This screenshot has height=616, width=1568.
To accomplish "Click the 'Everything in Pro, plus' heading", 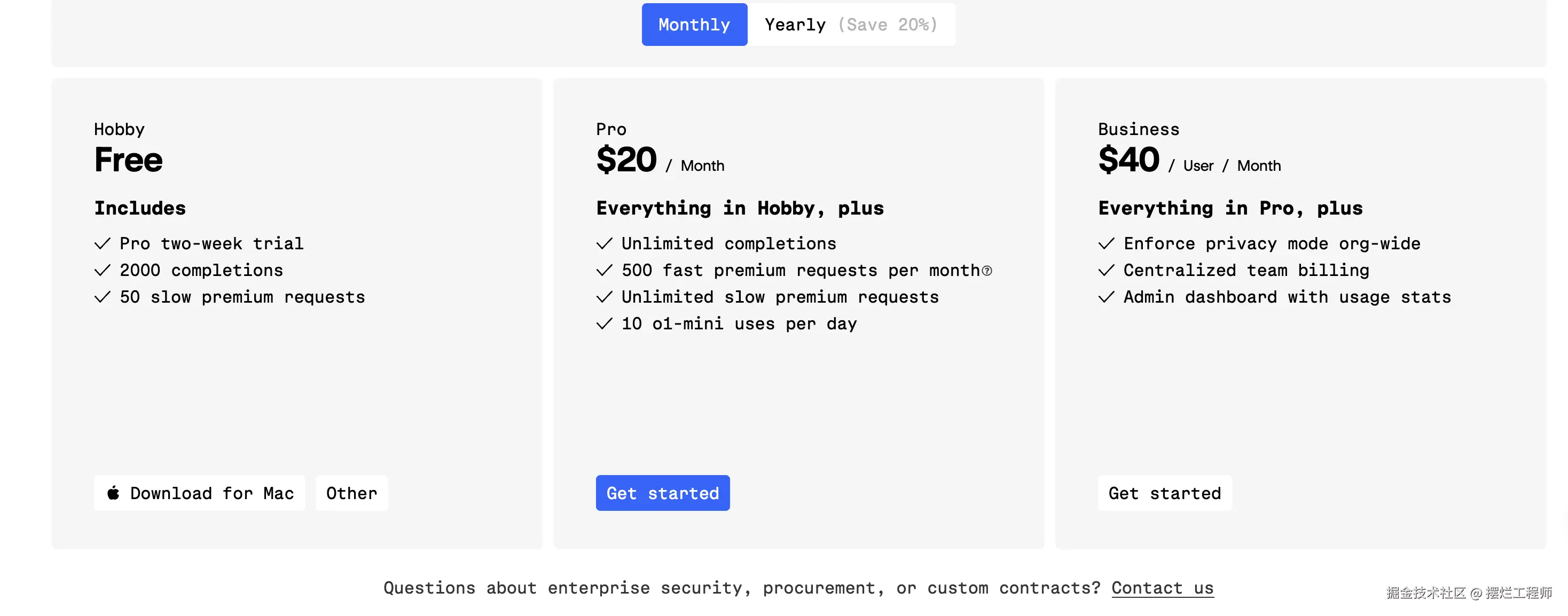I will click(1230, 208).
